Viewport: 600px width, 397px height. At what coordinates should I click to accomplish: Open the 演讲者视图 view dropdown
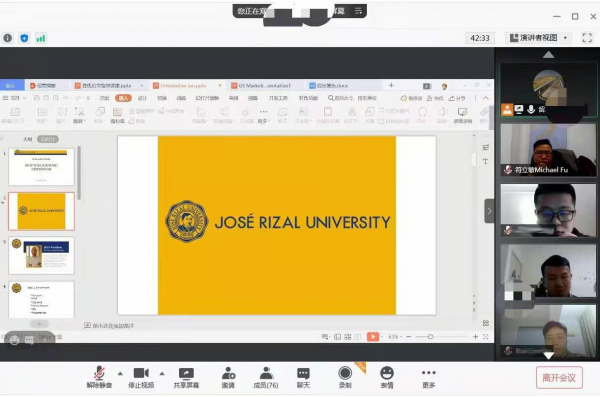[538, 38]
